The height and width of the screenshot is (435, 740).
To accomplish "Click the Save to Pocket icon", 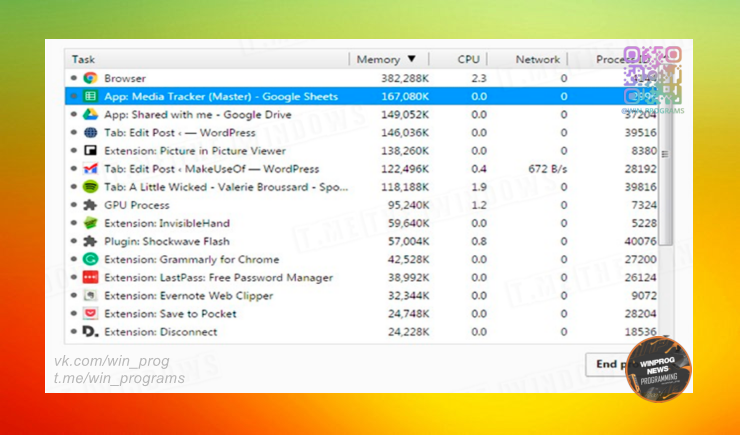I will coord(90,313).
